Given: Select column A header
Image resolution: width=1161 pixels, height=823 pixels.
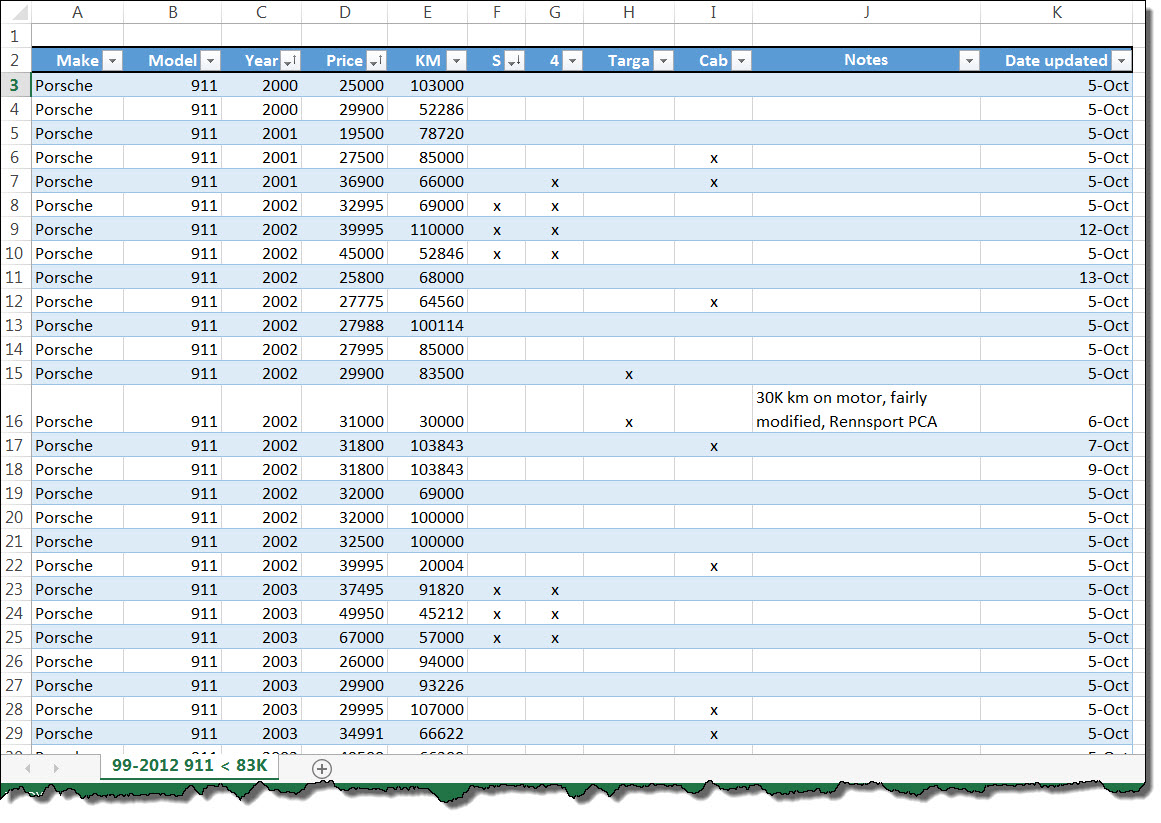Looking at the screenshot, I should [x=77, y=13].
